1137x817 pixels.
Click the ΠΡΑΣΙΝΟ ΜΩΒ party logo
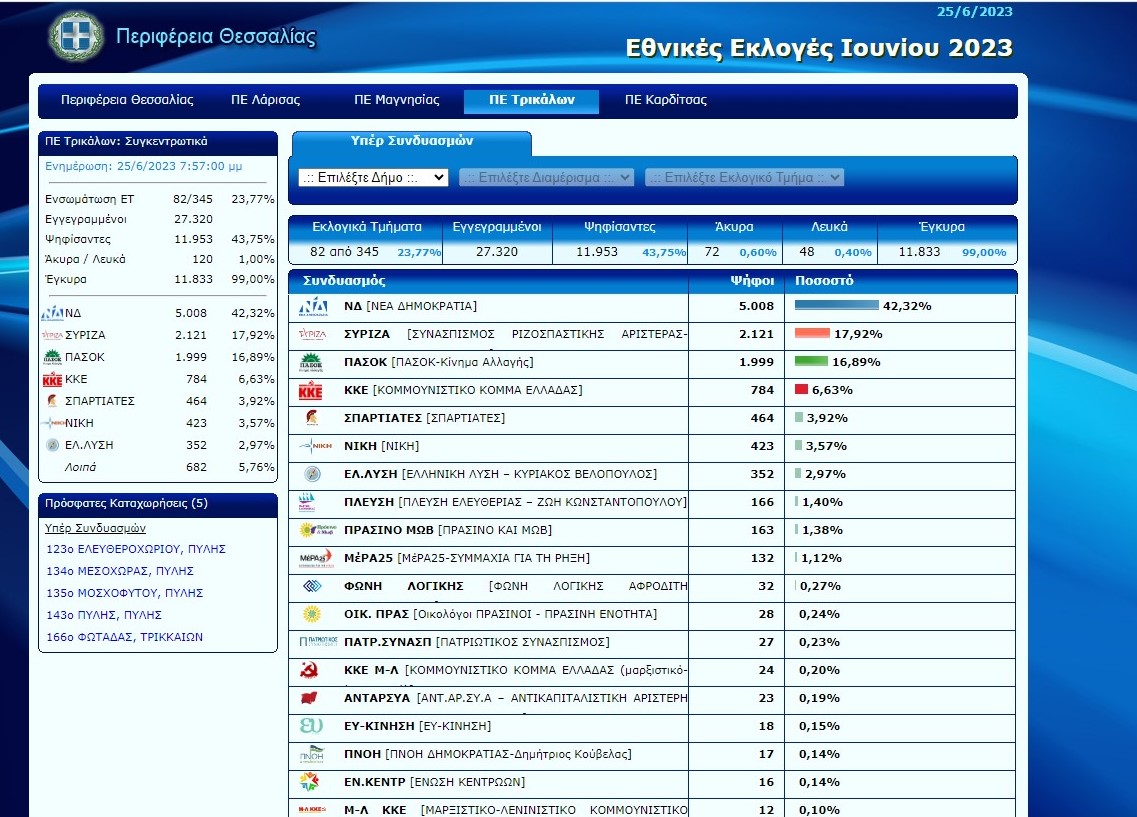click(x=318, y=530)
